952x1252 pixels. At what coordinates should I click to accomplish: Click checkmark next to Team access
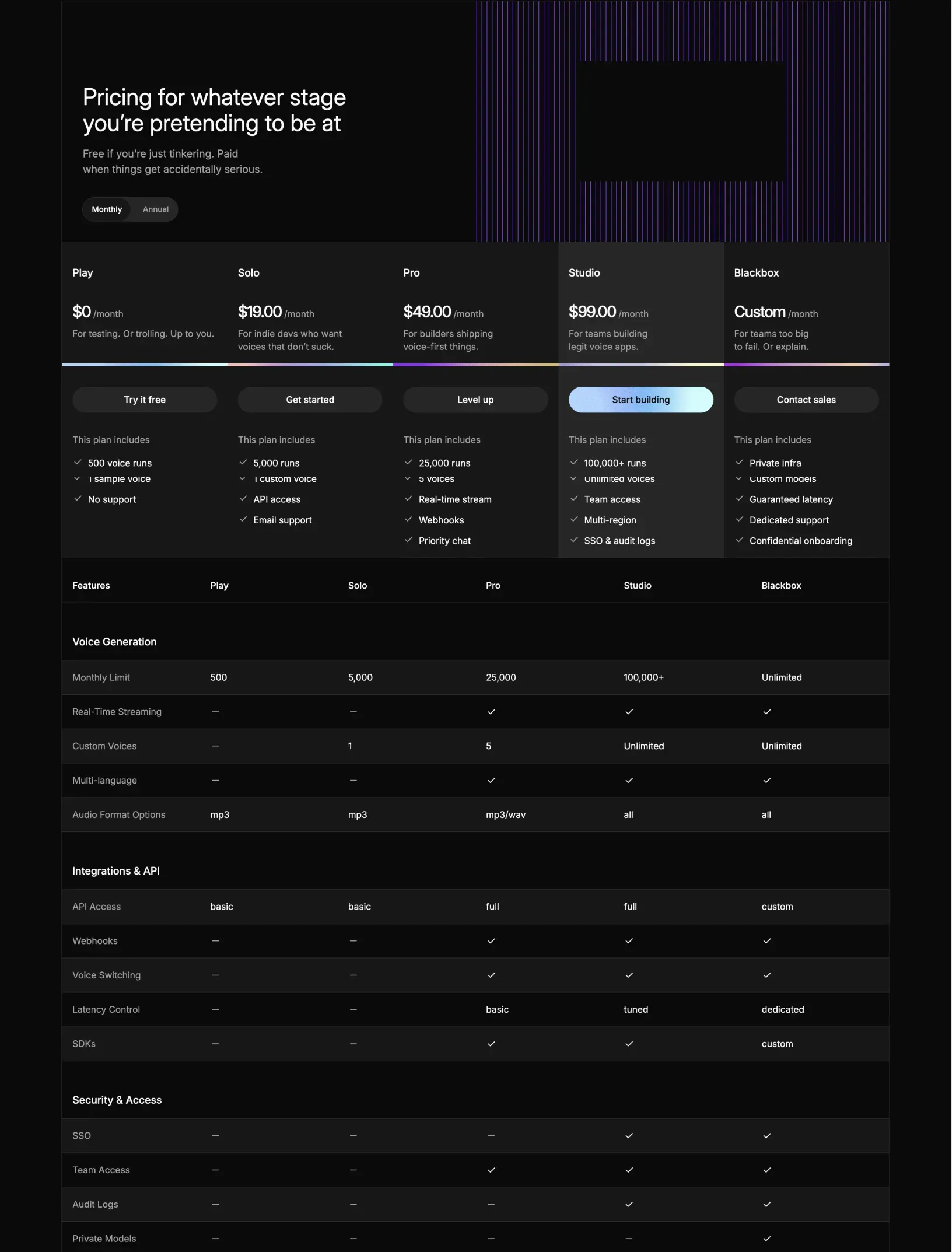574,499
